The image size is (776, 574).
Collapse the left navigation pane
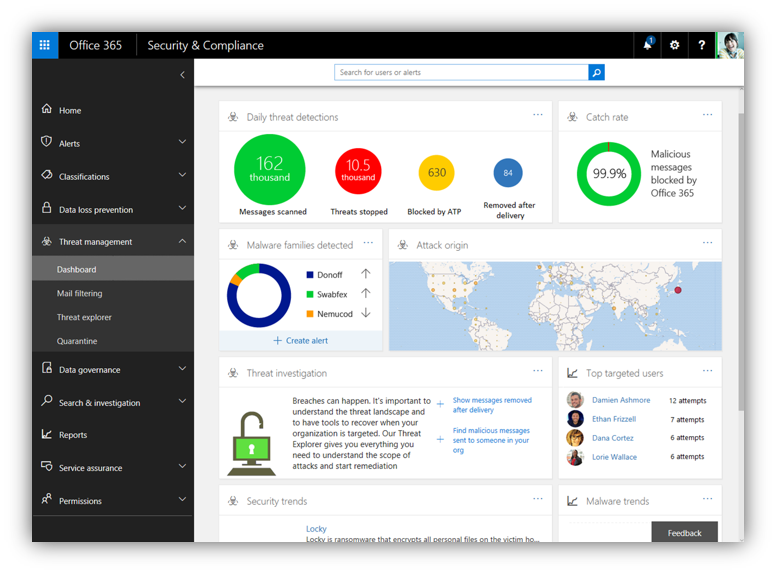(x=182, y=75)
